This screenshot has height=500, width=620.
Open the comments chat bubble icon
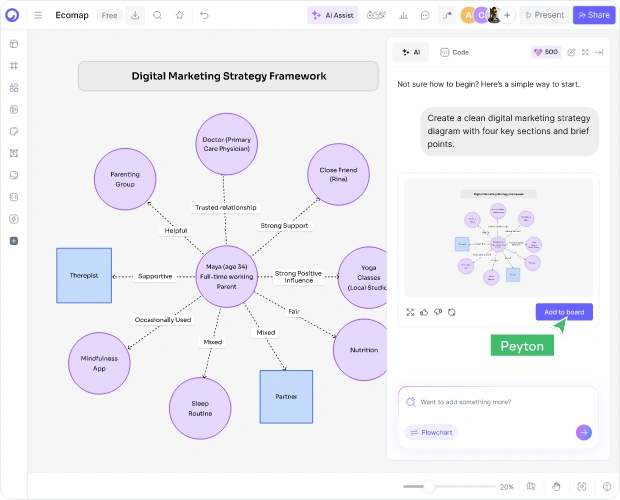(425, 15)
